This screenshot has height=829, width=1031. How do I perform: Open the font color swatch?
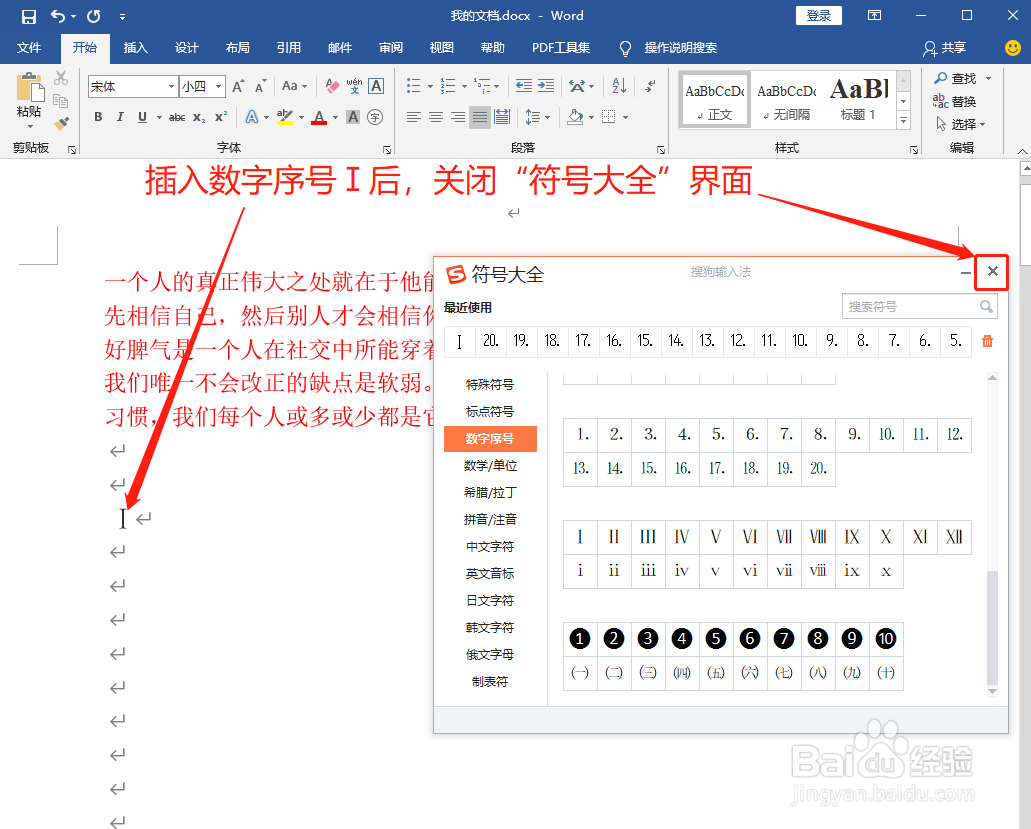320,117
